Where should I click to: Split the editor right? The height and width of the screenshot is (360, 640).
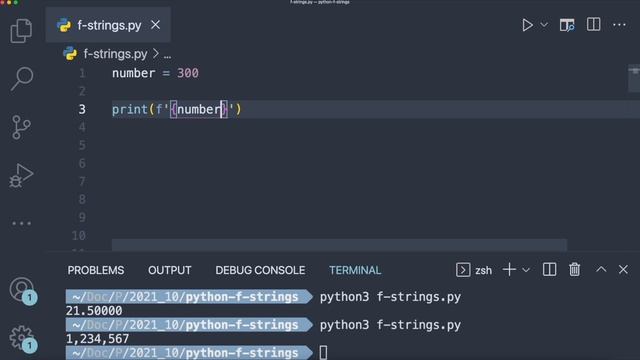pyautogui.click(x=593, y=24)
